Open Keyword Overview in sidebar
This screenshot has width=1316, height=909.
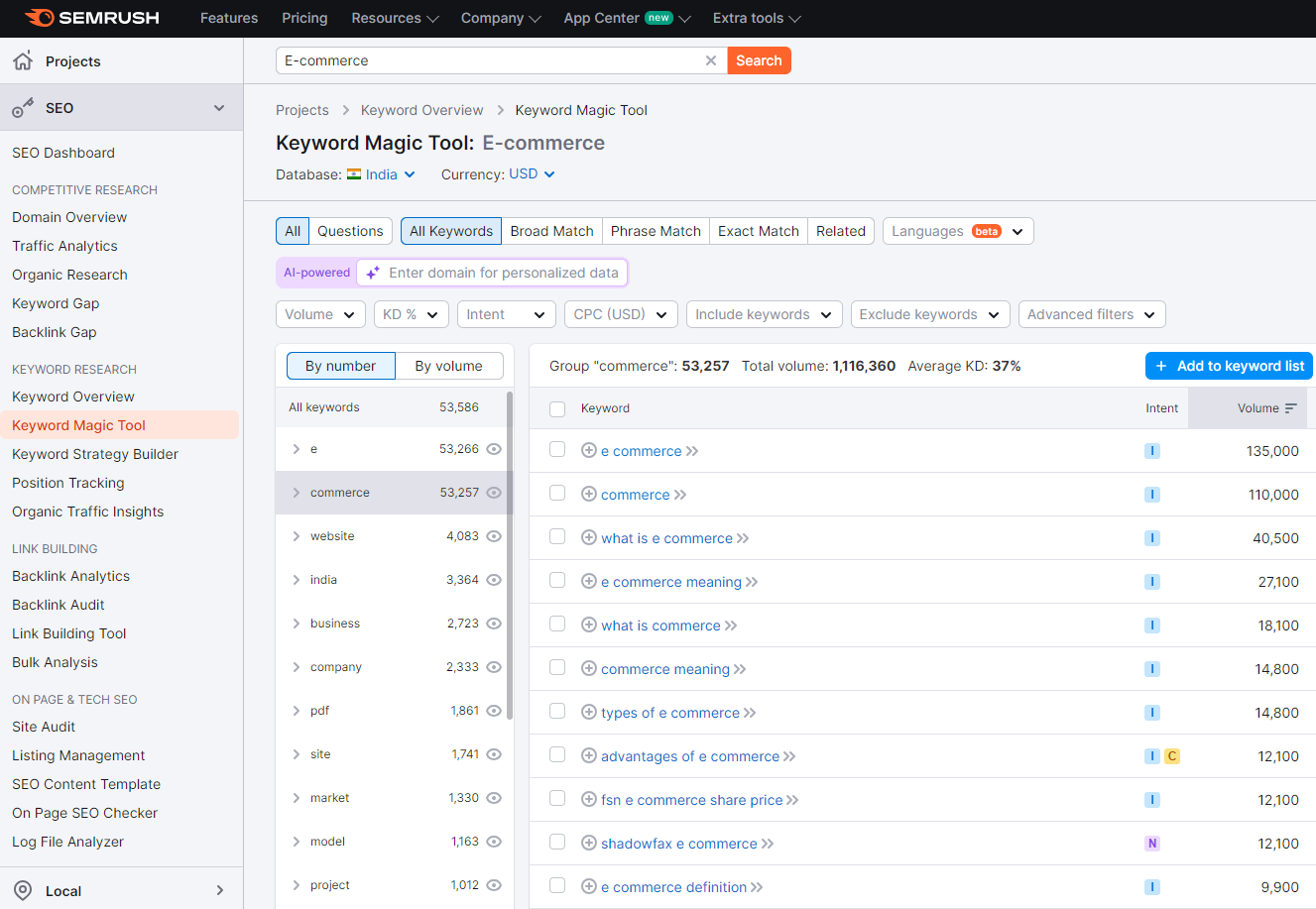coord(73,397)
